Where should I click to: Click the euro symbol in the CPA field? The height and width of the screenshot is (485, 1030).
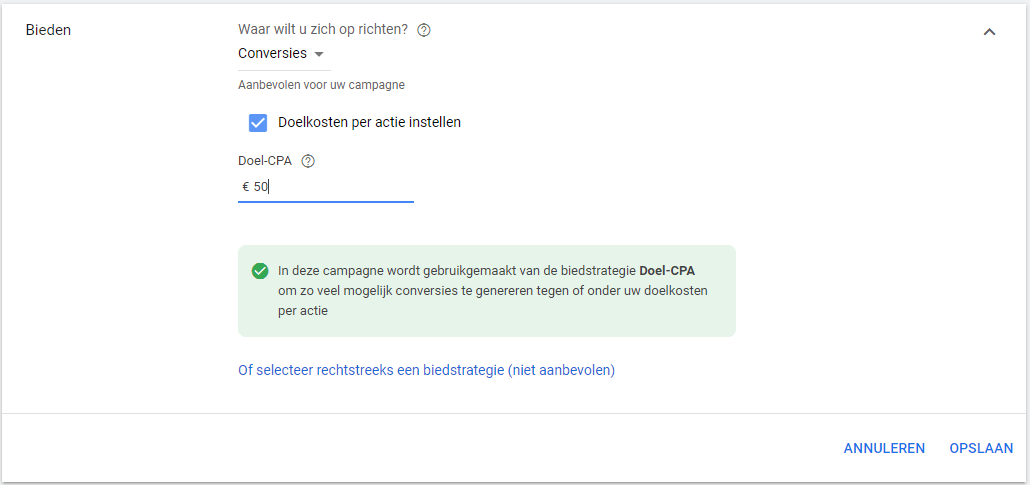tap(246, 187)
